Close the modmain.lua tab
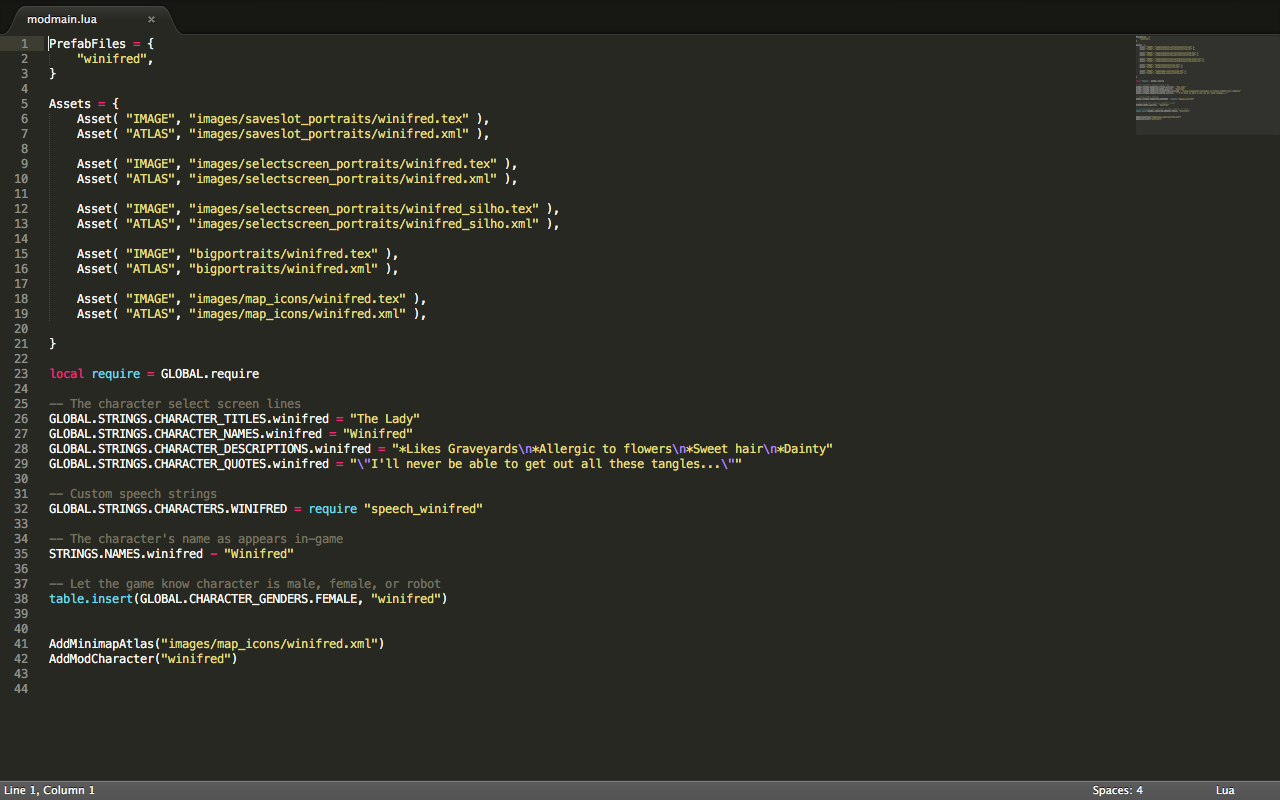The height and width of the screenshot is (800, 1280). pyautogui.click(x=151, y=19)
